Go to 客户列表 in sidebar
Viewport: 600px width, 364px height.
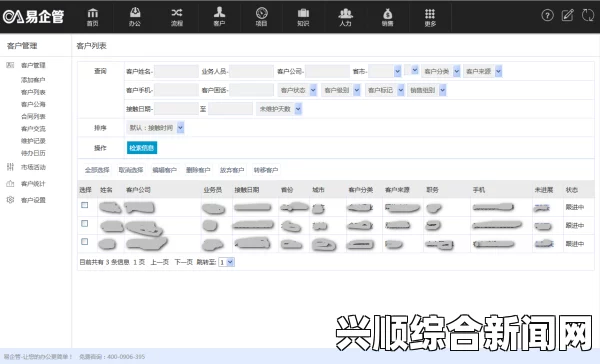[x=33, y=92]
